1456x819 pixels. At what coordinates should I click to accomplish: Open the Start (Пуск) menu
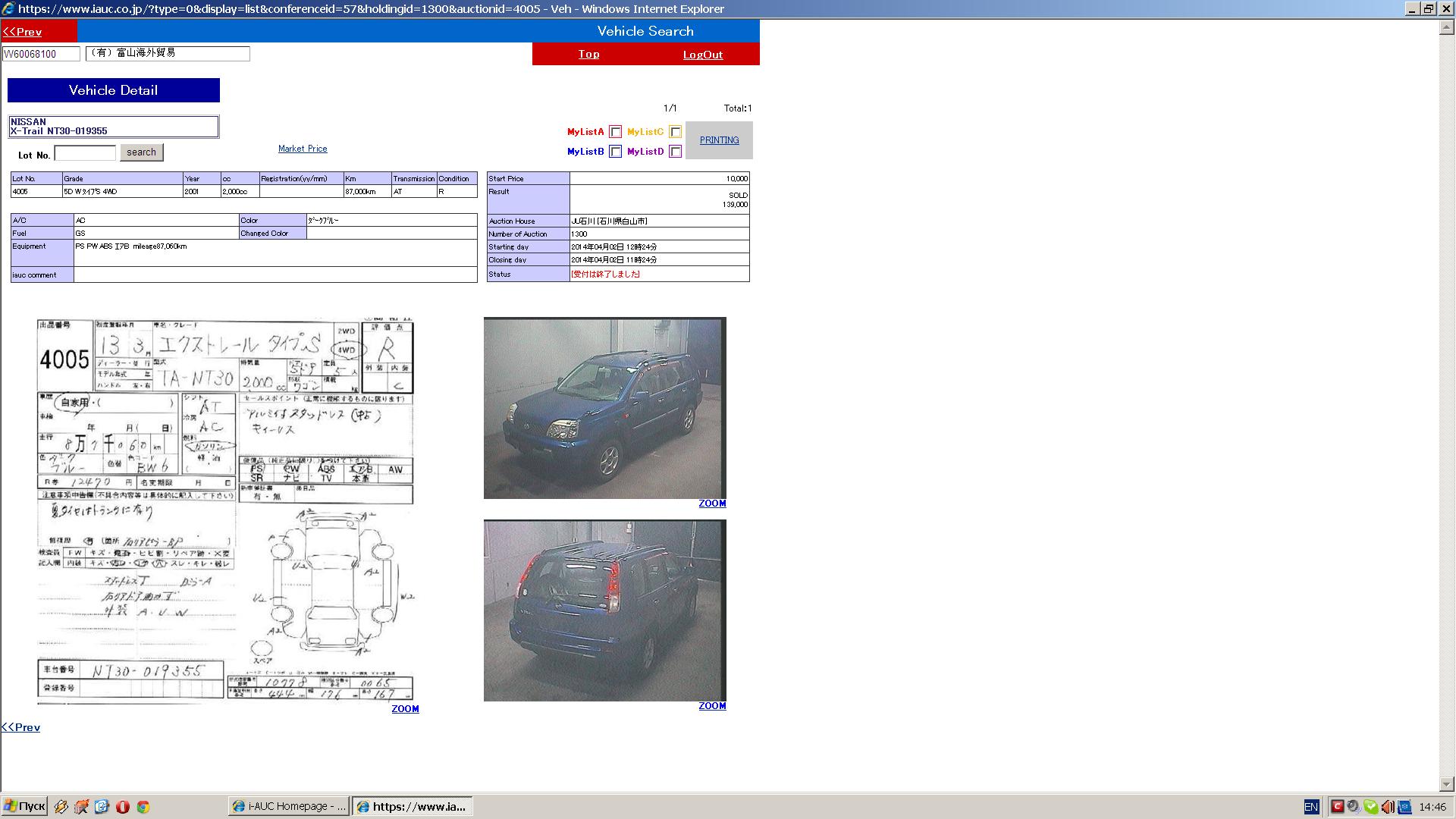(x=24, y=806)
